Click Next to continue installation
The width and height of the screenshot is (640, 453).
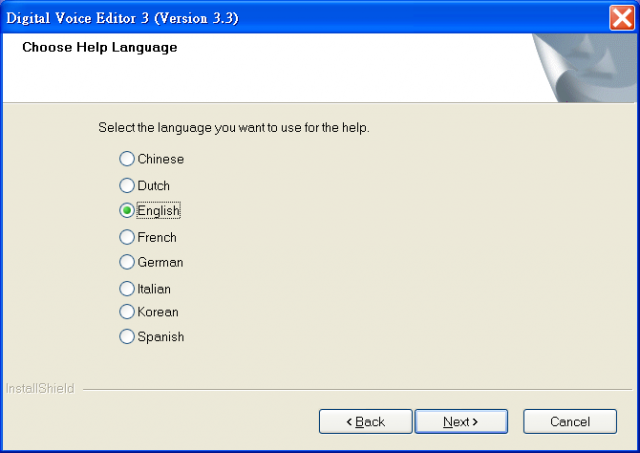[x=461, y=422]
